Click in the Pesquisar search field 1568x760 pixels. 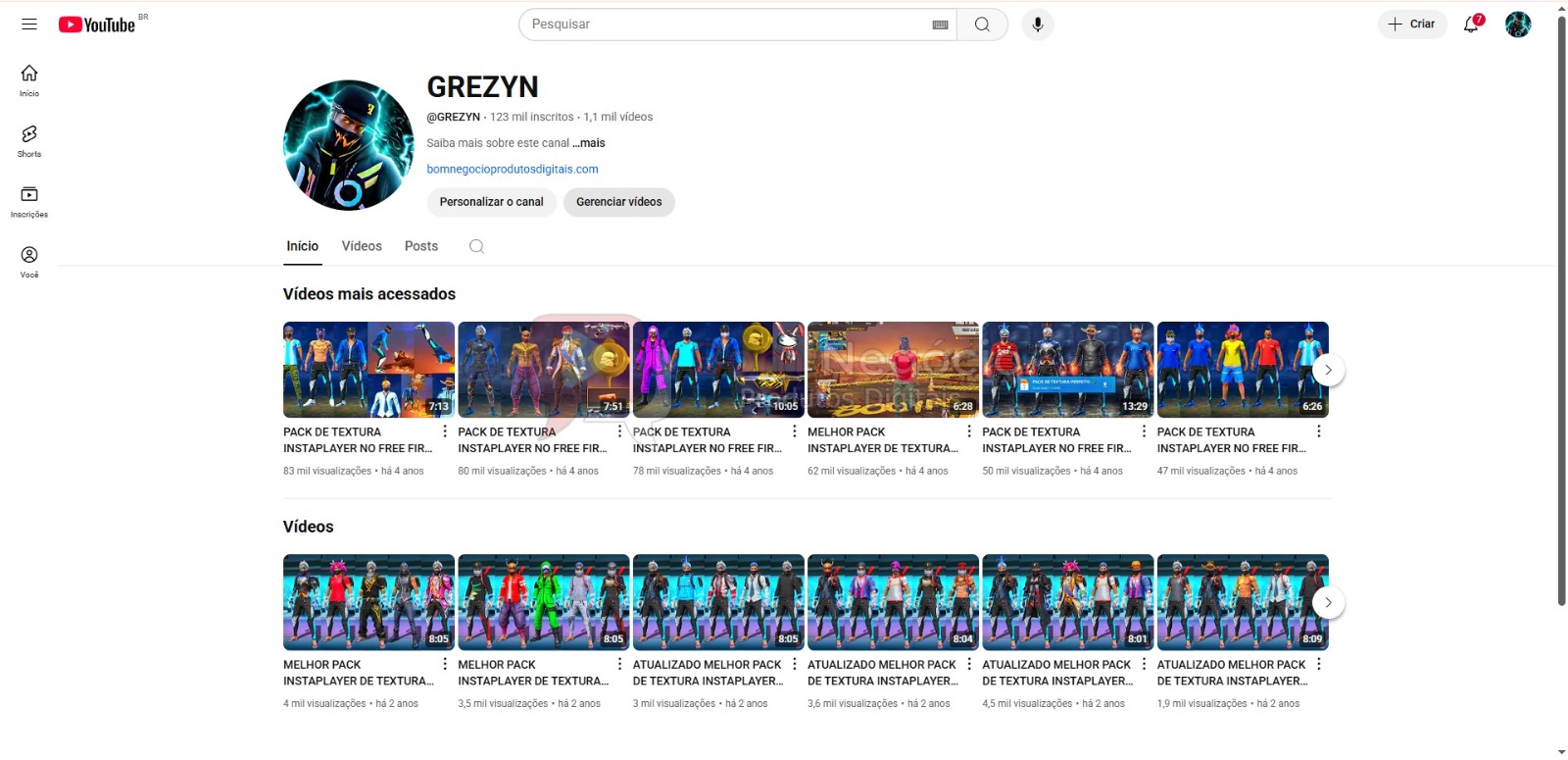coord(725,25)
